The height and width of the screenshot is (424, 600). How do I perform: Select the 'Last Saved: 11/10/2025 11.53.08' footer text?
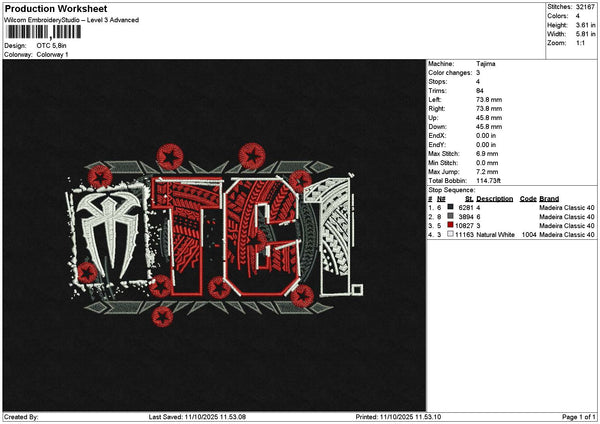click(x=197, y=417)
